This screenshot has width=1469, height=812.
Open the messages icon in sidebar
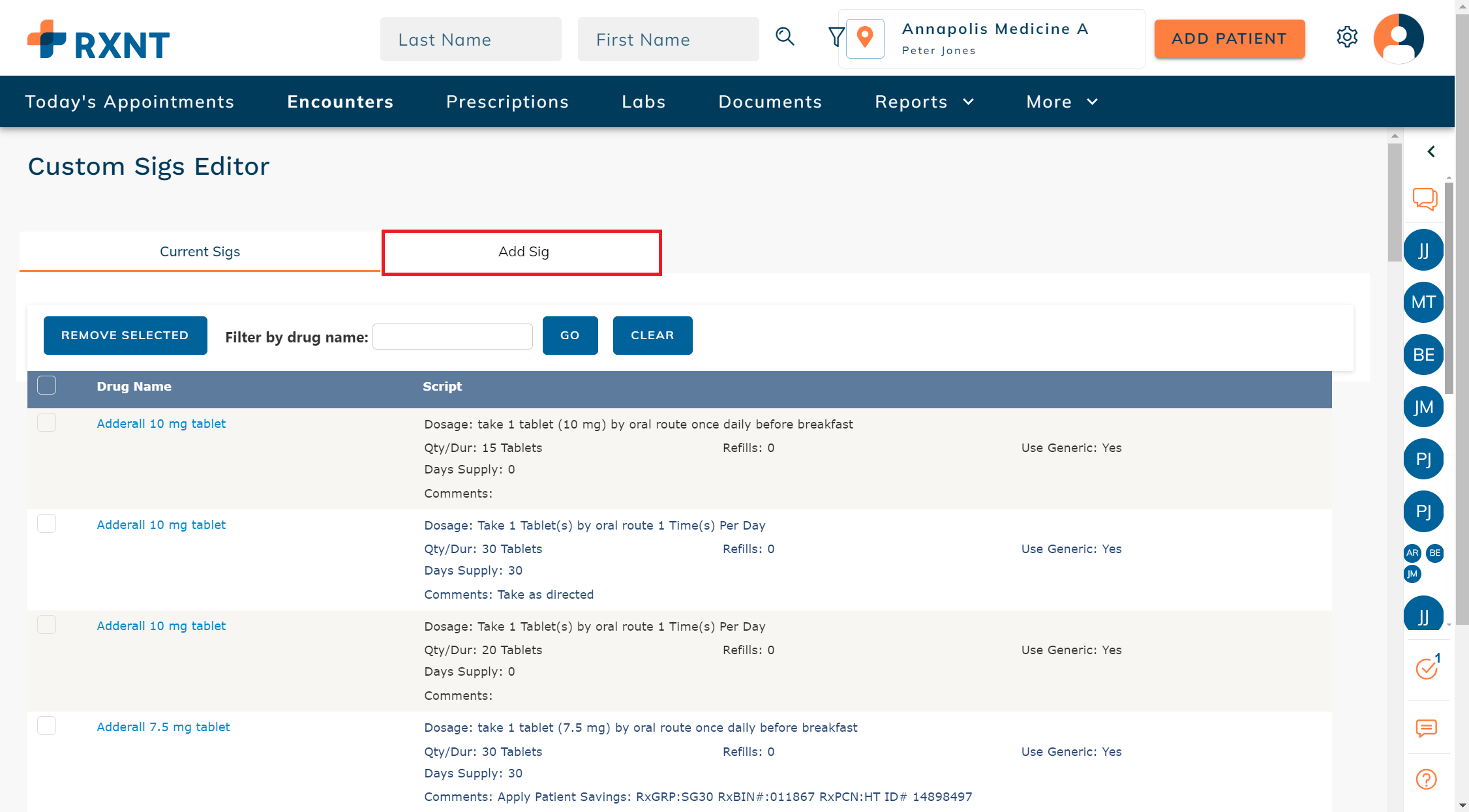pos(1427,728)
